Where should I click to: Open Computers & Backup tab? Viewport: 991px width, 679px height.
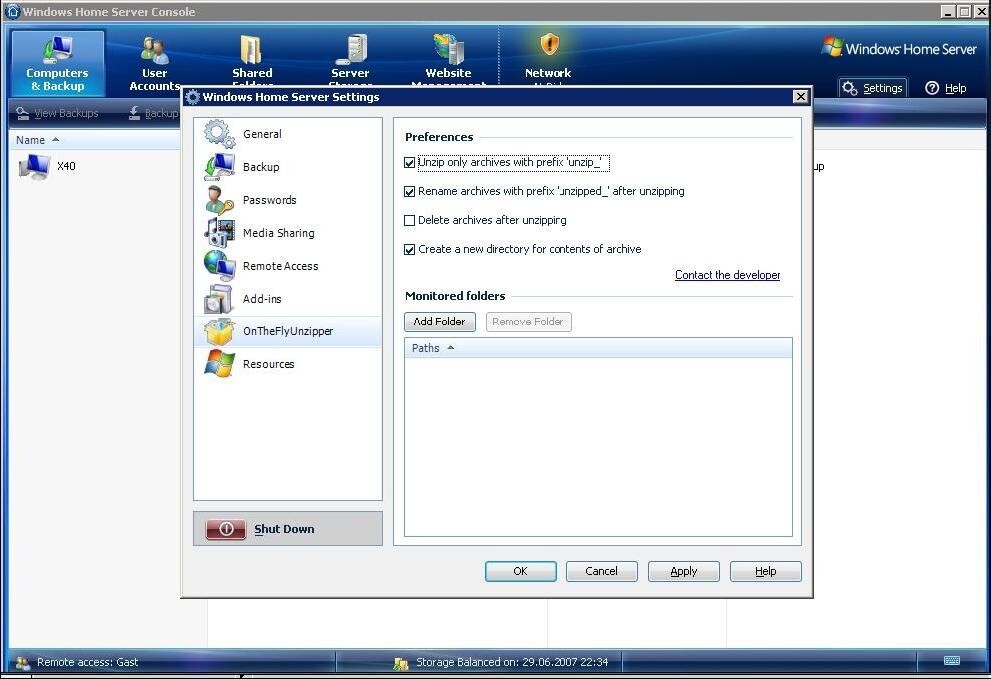click(58, 63)
